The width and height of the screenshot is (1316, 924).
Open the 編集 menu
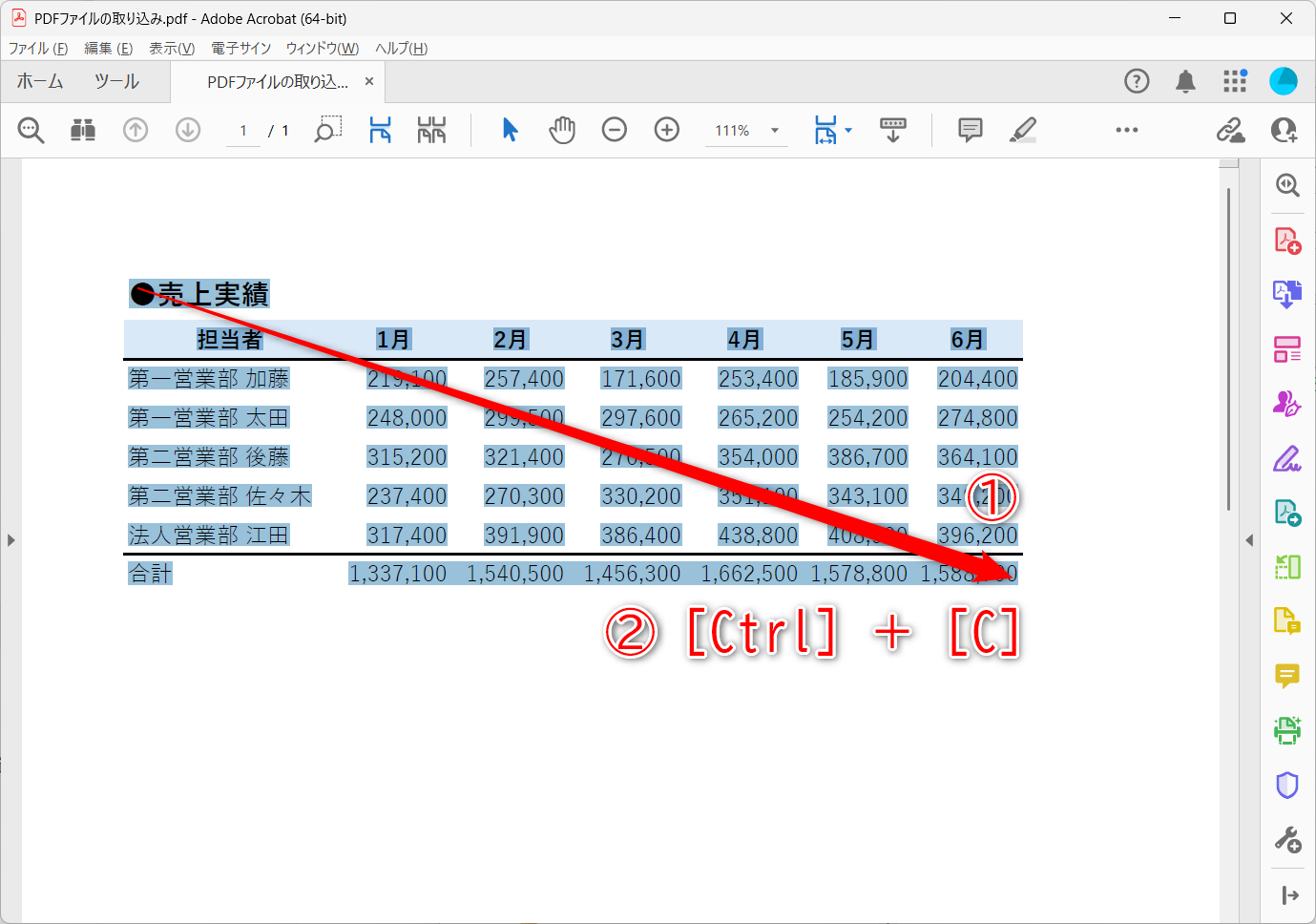[108, 49]
